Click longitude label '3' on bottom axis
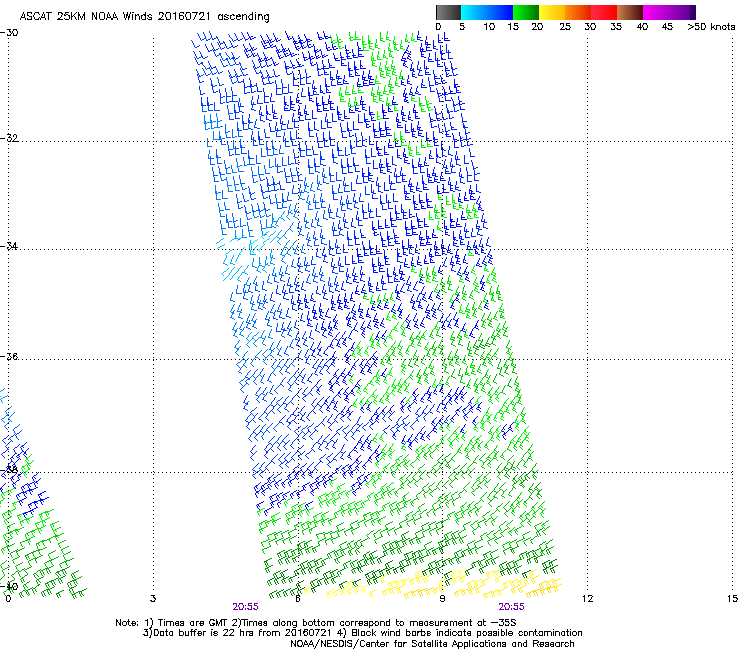 (x=153, y=599)
